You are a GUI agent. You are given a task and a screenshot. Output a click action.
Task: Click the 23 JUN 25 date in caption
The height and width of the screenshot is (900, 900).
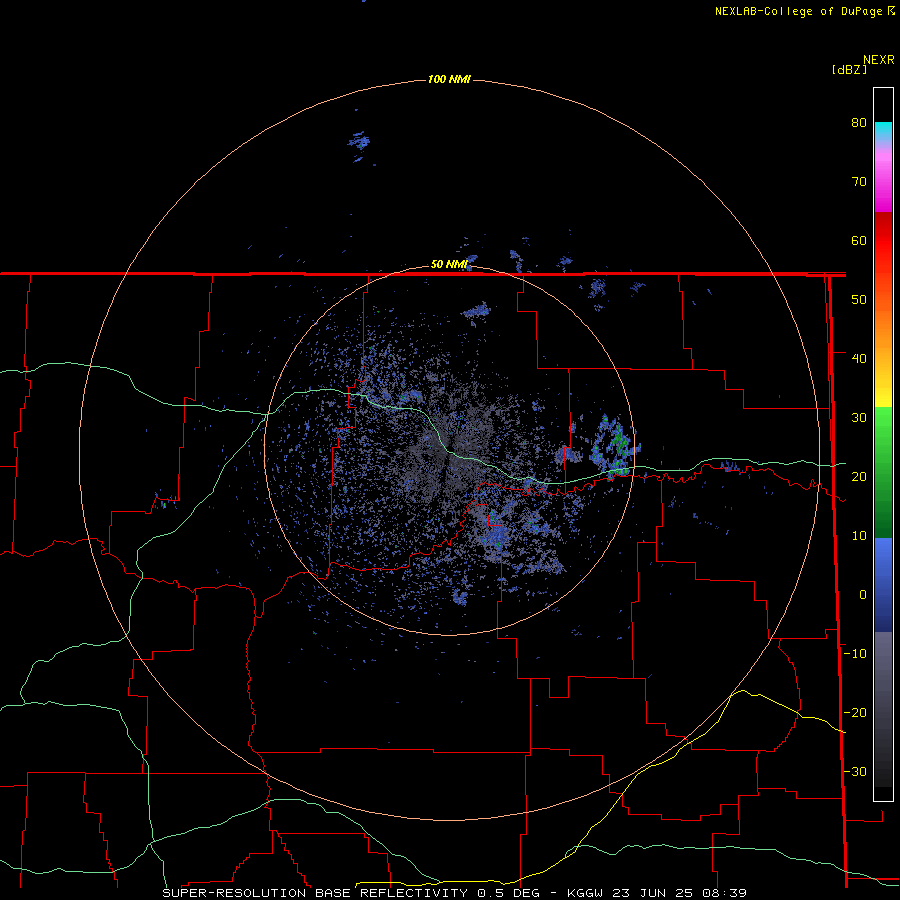[x=654, y=893]
